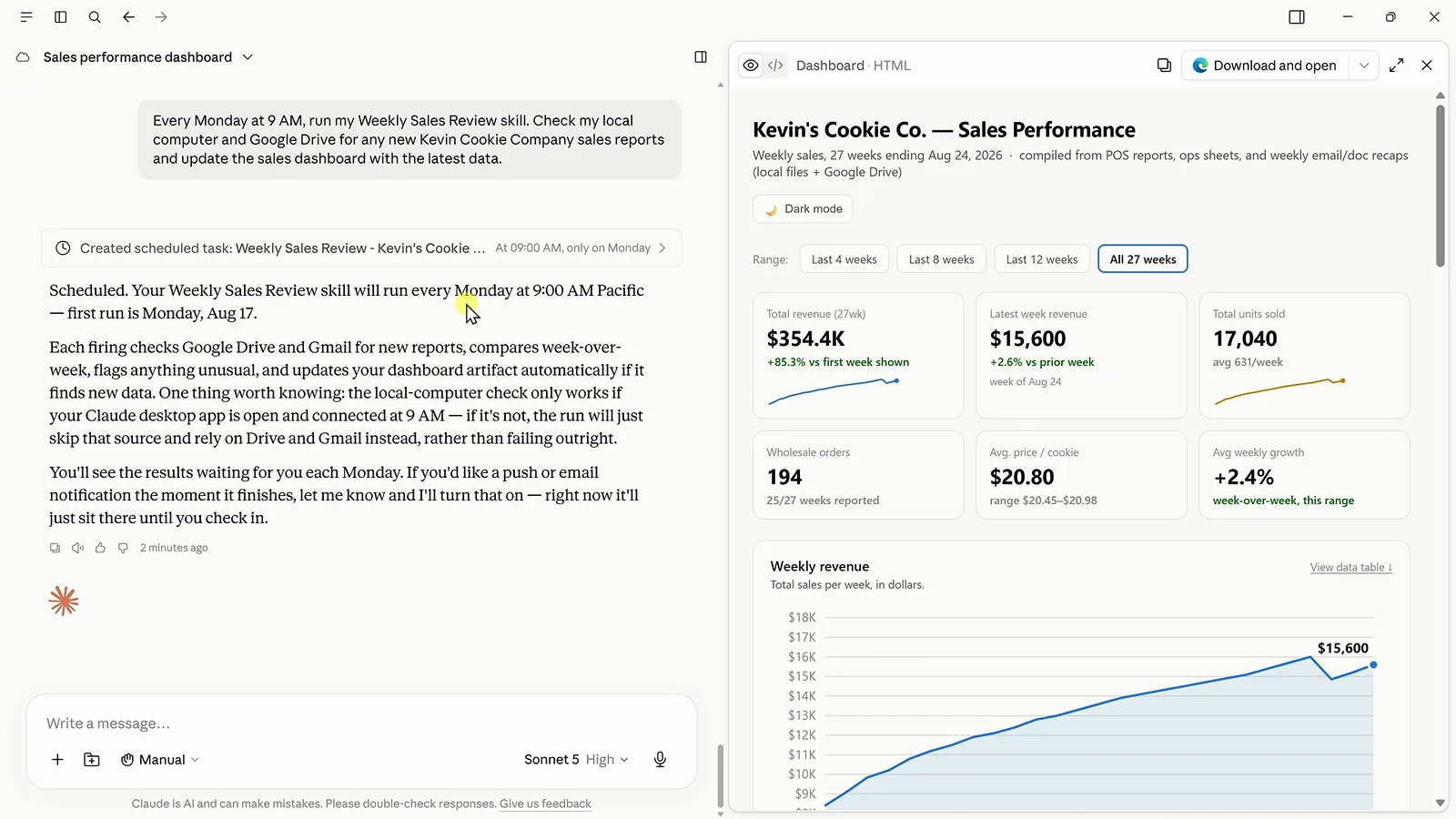The width and height of the screenshot is (1456, 819).
Task: Switch to artifact preview eye view
Action: pos(751,66)
